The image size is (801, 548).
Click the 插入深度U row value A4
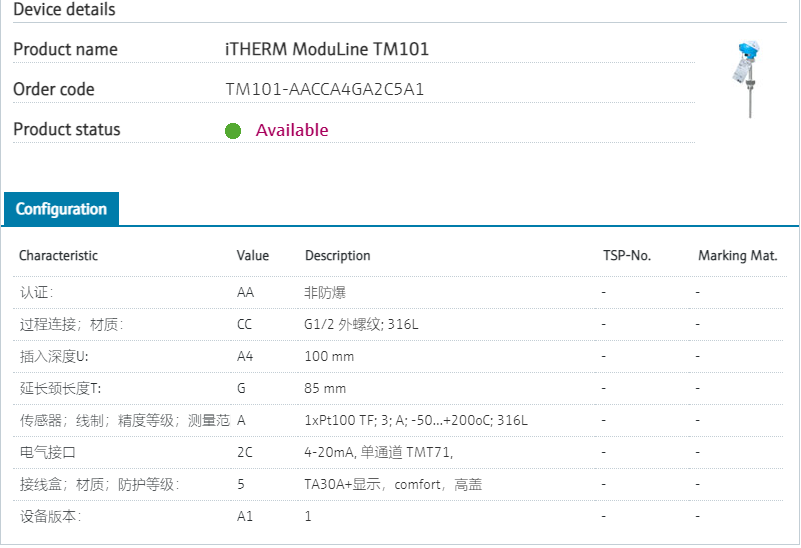pos(245,356)
